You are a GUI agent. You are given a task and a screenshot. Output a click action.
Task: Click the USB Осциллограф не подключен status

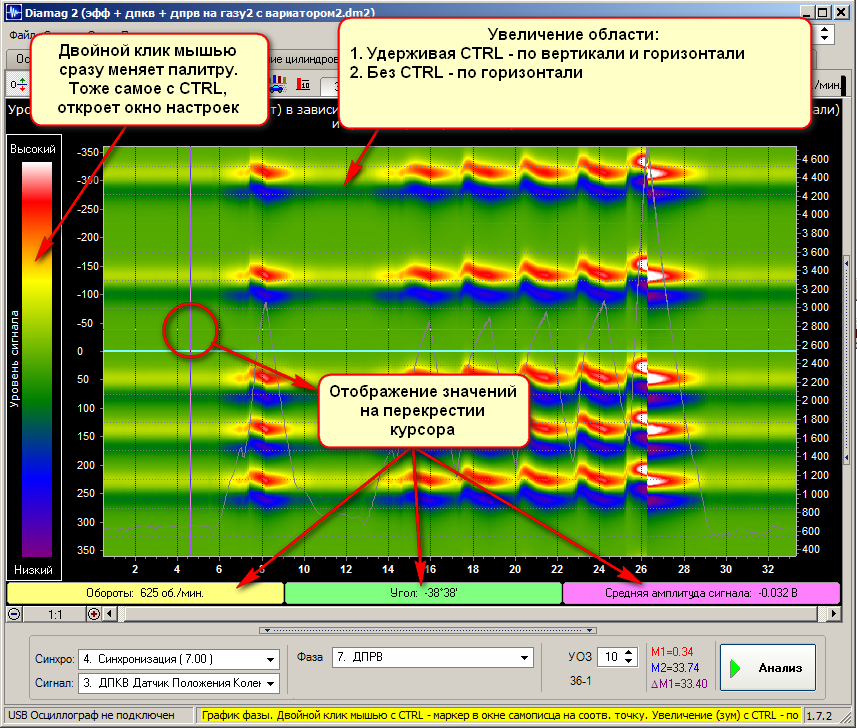pyautogui.click(x=91, y=715)
